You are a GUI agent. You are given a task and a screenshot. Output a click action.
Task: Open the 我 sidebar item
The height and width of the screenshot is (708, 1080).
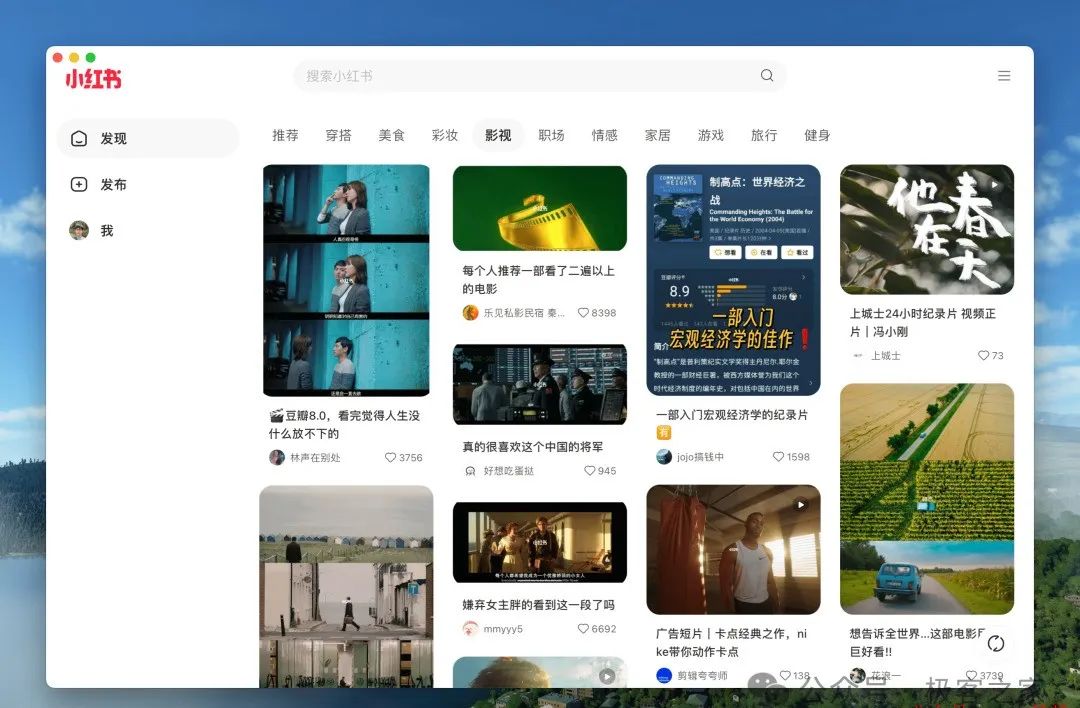click(147, 230)
